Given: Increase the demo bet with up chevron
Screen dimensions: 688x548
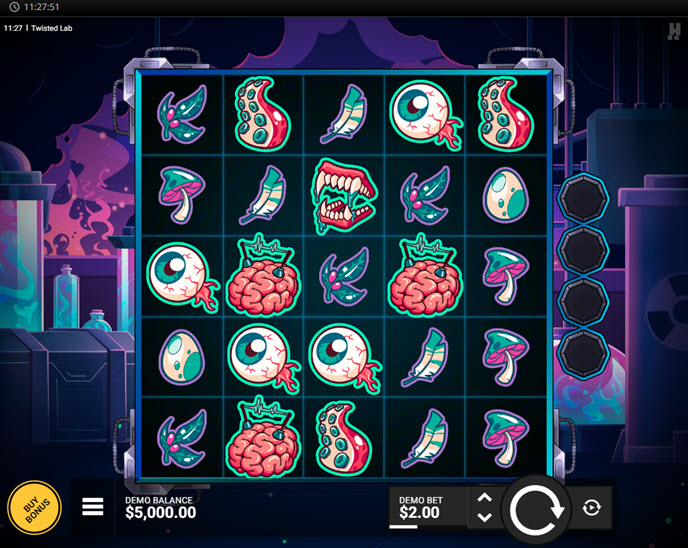Looking at the screenshot, I should click(484, 498).
